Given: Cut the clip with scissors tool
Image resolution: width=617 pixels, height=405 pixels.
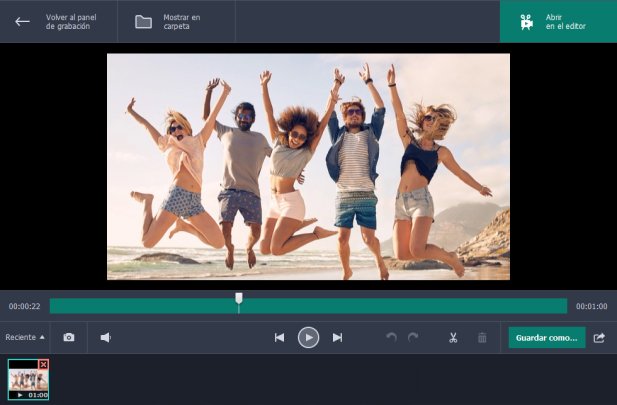Looking at the screenshot, I should 453,337.
